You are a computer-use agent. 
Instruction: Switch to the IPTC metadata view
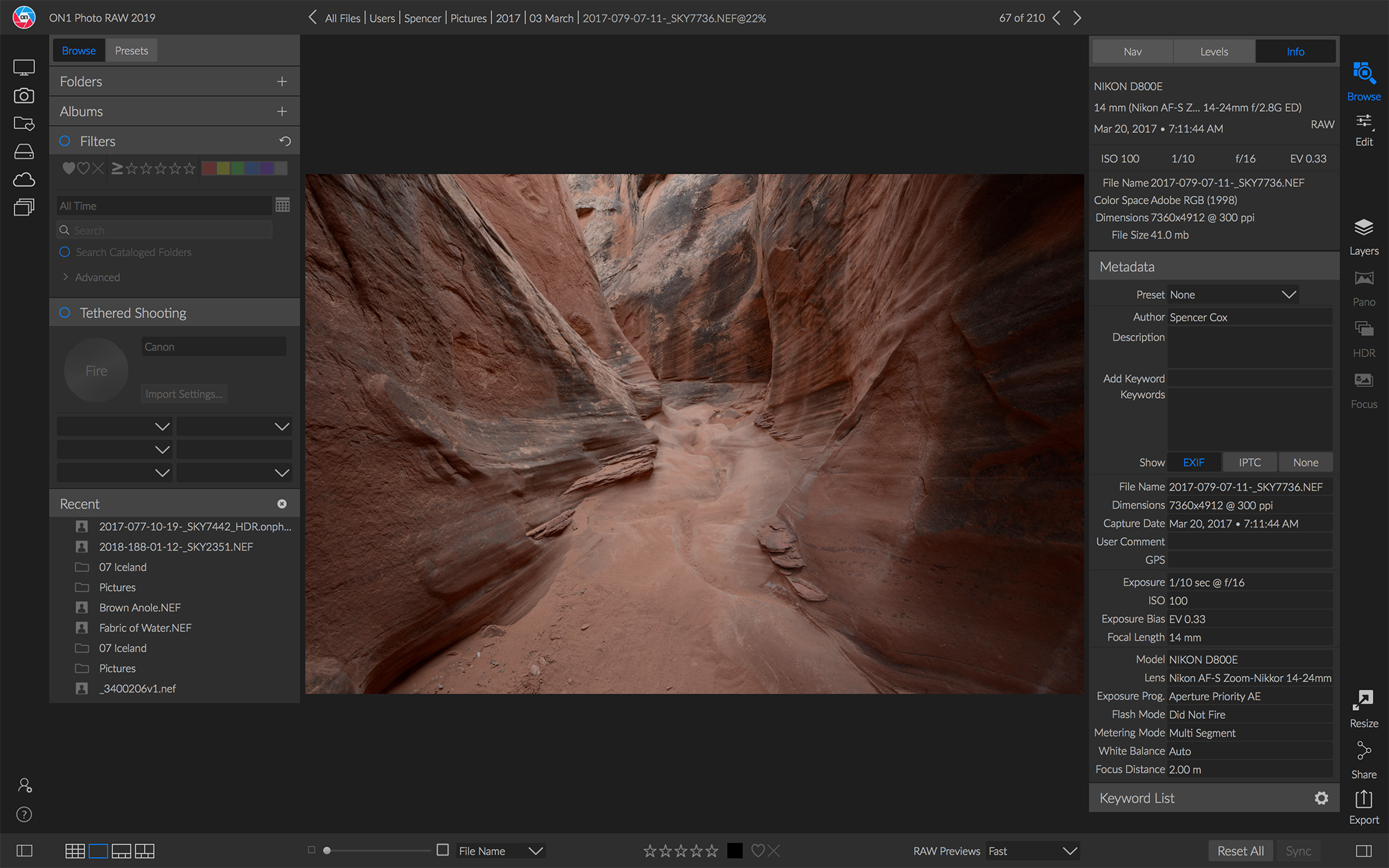point(1249,461)
